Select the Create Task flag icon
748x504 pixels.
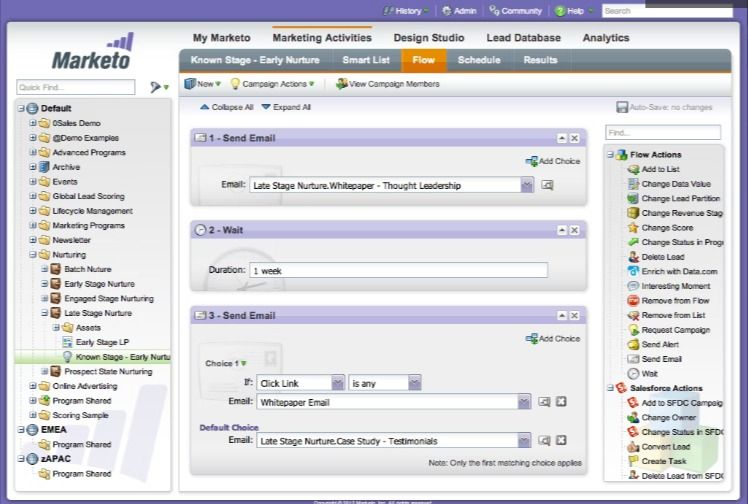(633, 461)
